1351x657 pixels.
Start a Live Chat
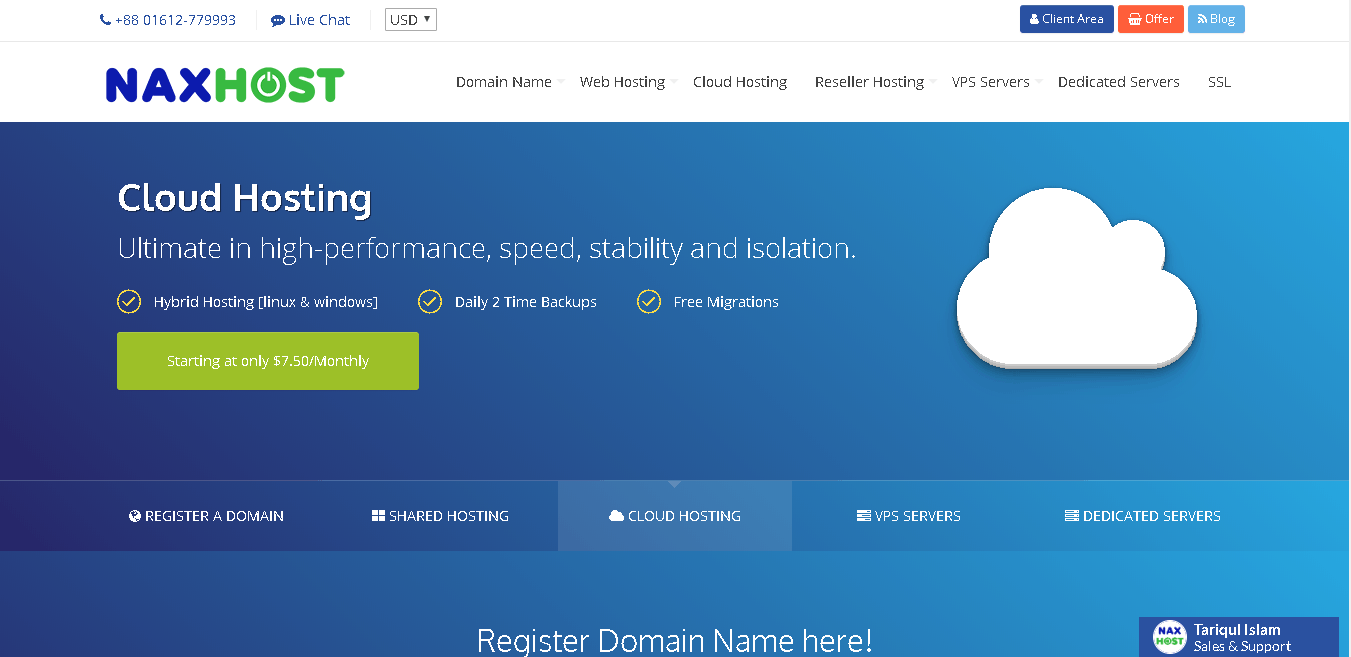click(x=311, y=20)
